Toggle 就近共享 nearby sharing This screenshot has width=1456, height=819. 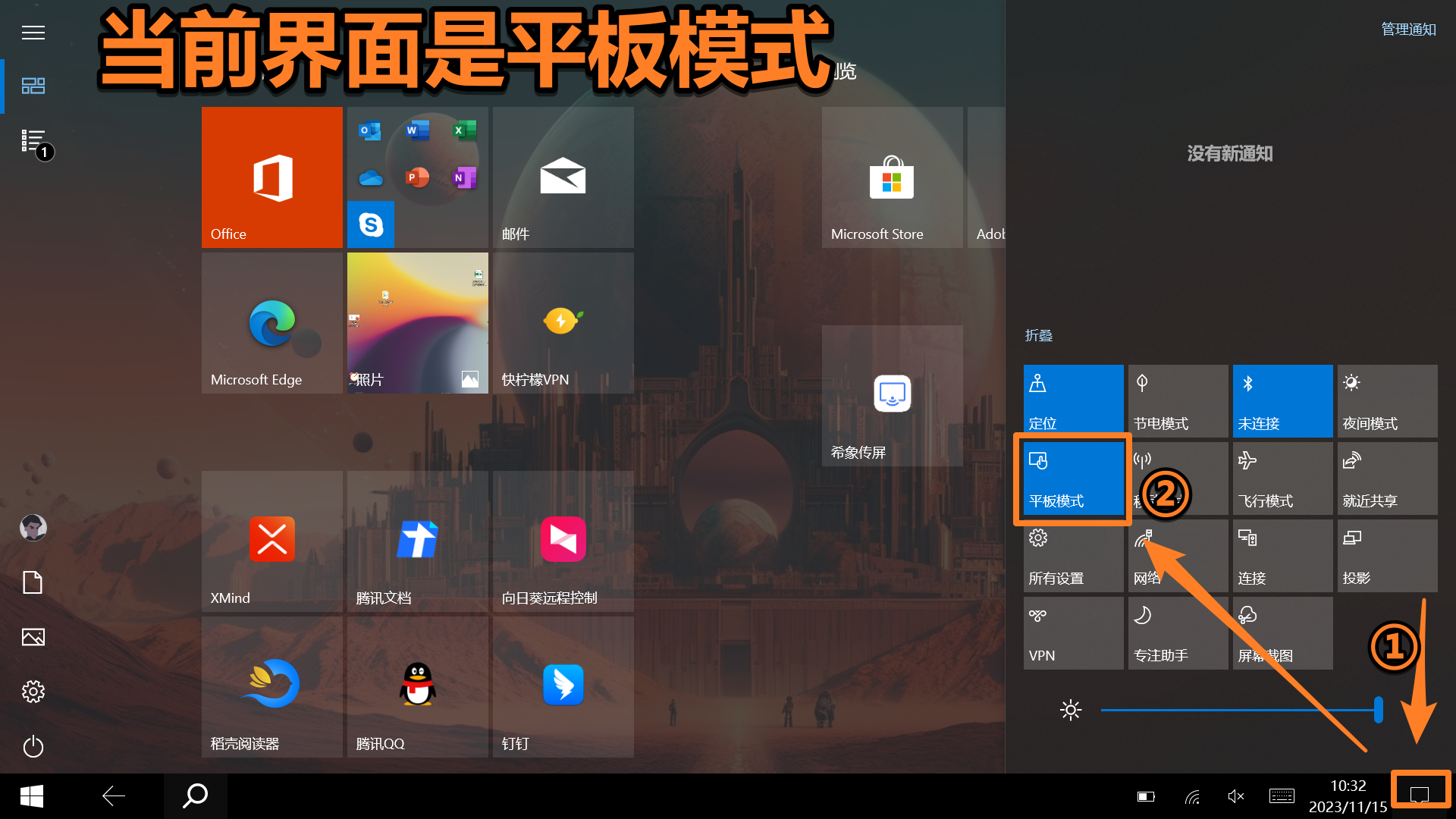click(1388, 479)
